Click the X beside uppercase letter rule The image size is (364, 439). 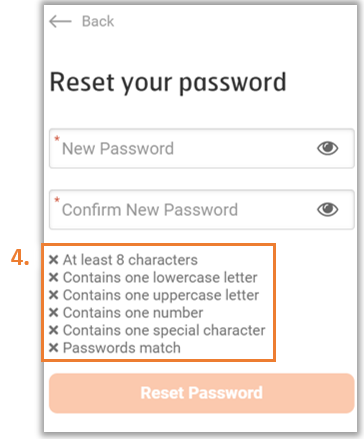click(54, 295)
